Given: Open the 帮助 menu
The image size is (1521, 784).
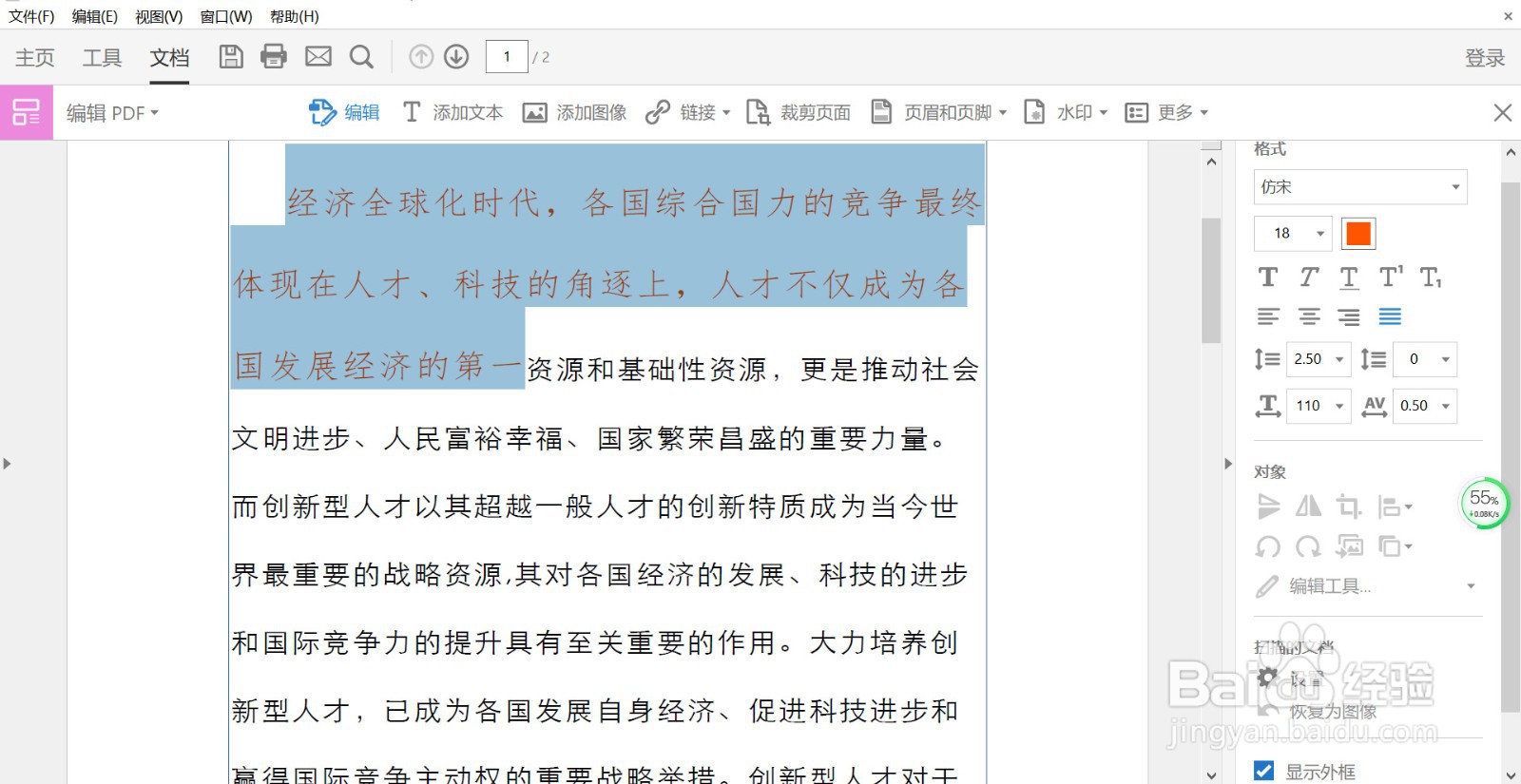Looking at the screenshot, I should [x=295, y=16].
